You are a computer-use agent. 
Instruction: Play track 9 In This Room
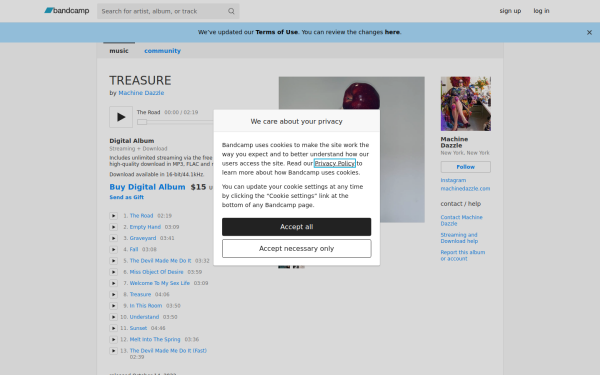114,306
